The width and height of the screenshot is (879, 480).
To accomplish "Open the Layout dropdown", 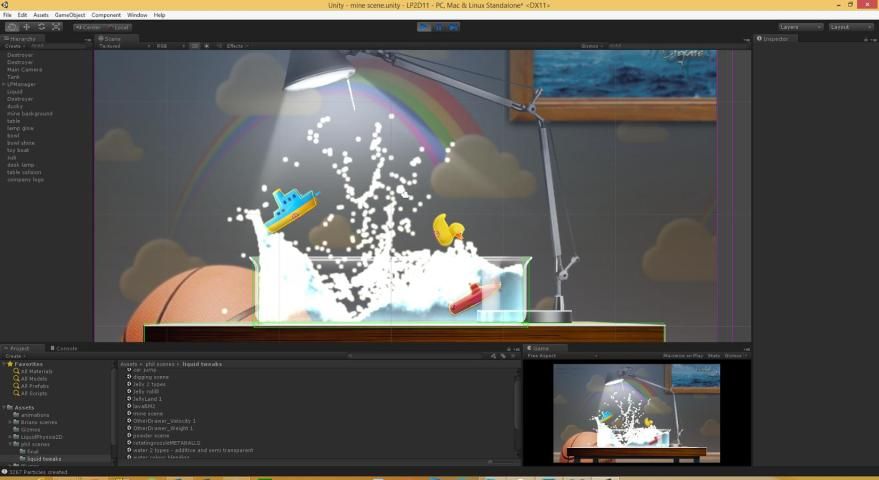I will tap(851, 27).
